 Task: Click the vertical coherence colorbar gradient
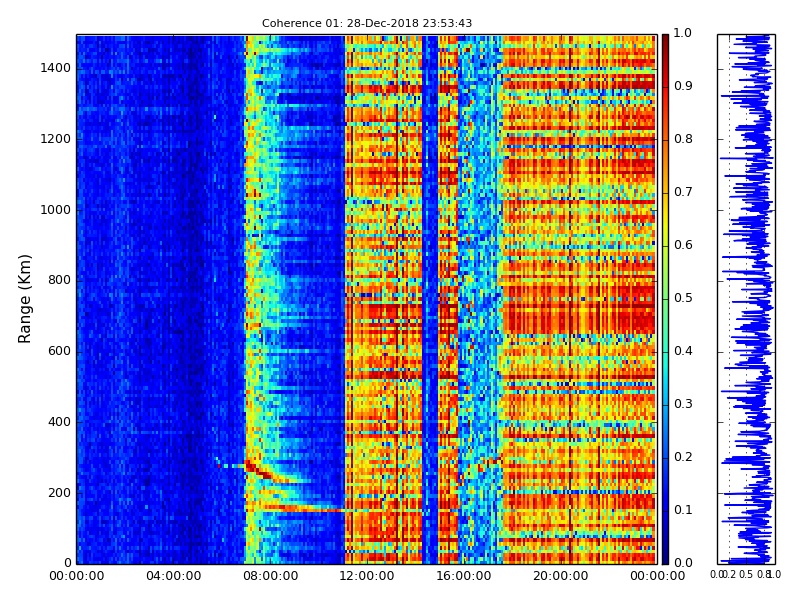(x=665, y=299)
